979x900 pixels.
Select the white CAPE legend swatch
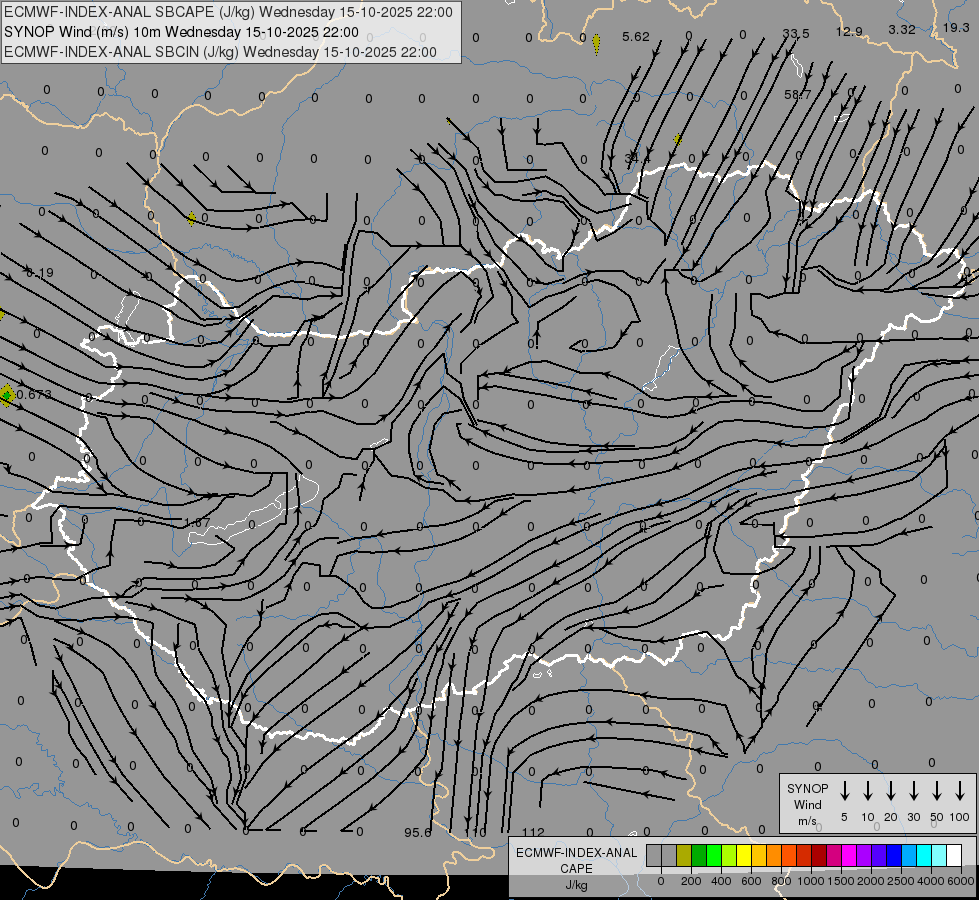point(954,855)
